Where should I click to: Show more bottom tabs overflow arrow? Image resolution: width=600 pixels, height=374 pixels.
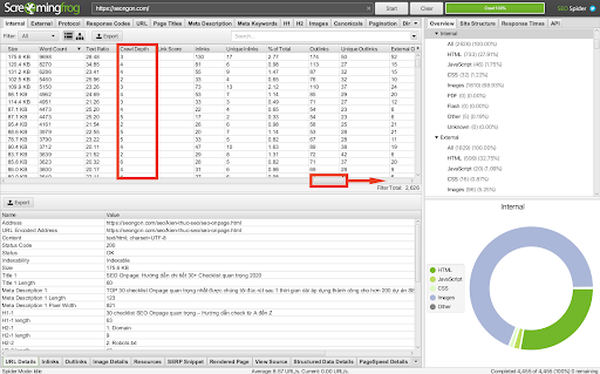(416, 362)
